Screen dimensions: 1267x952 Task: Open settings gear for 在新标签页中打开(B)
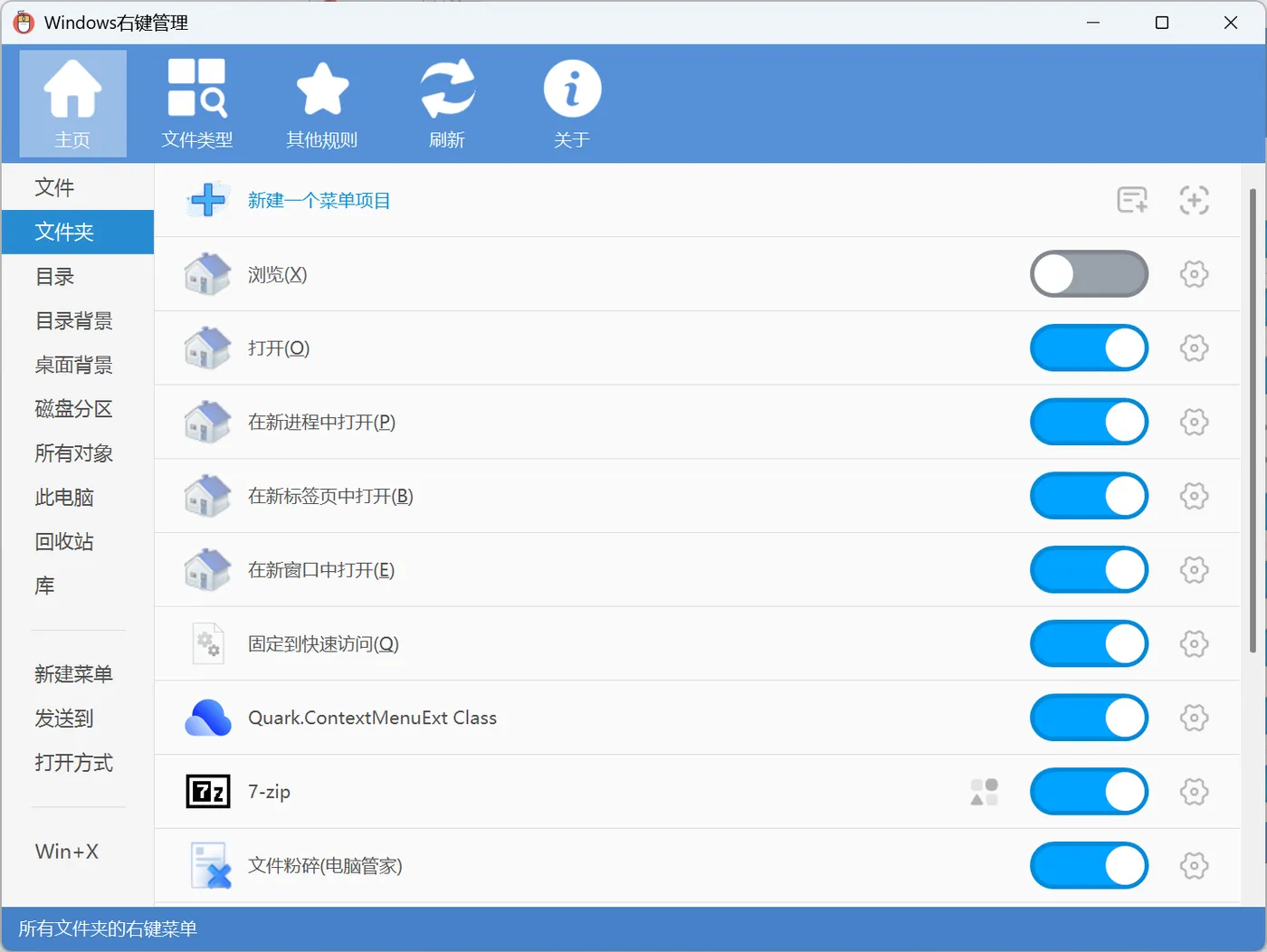[1194, 496]
